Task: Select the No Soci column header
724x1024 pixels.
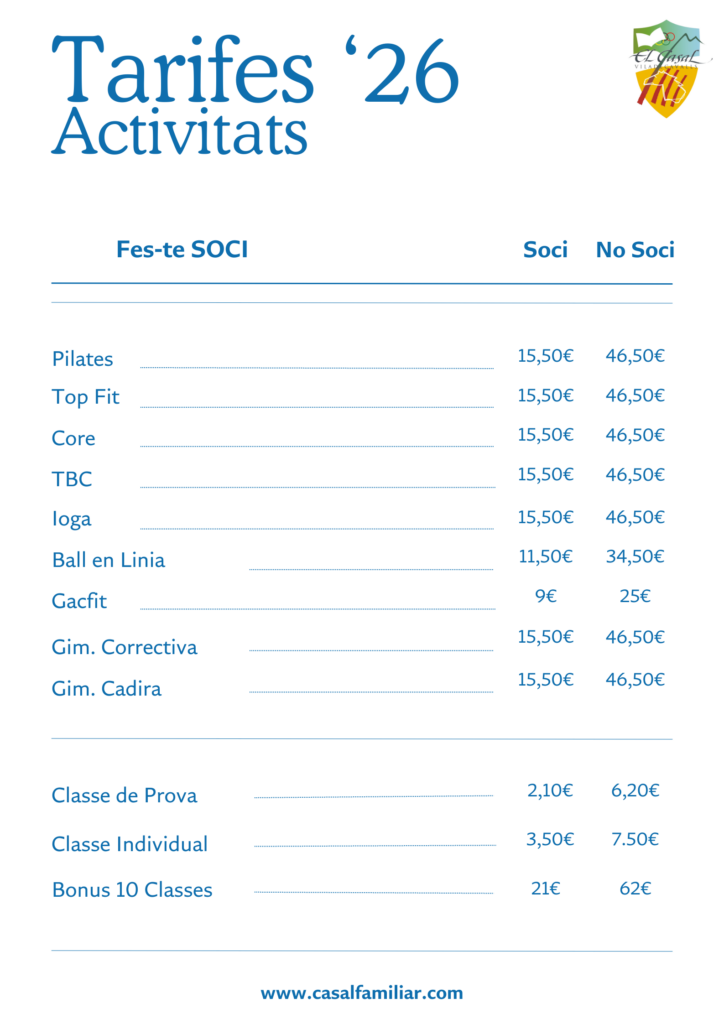Action: coord(635,250)
